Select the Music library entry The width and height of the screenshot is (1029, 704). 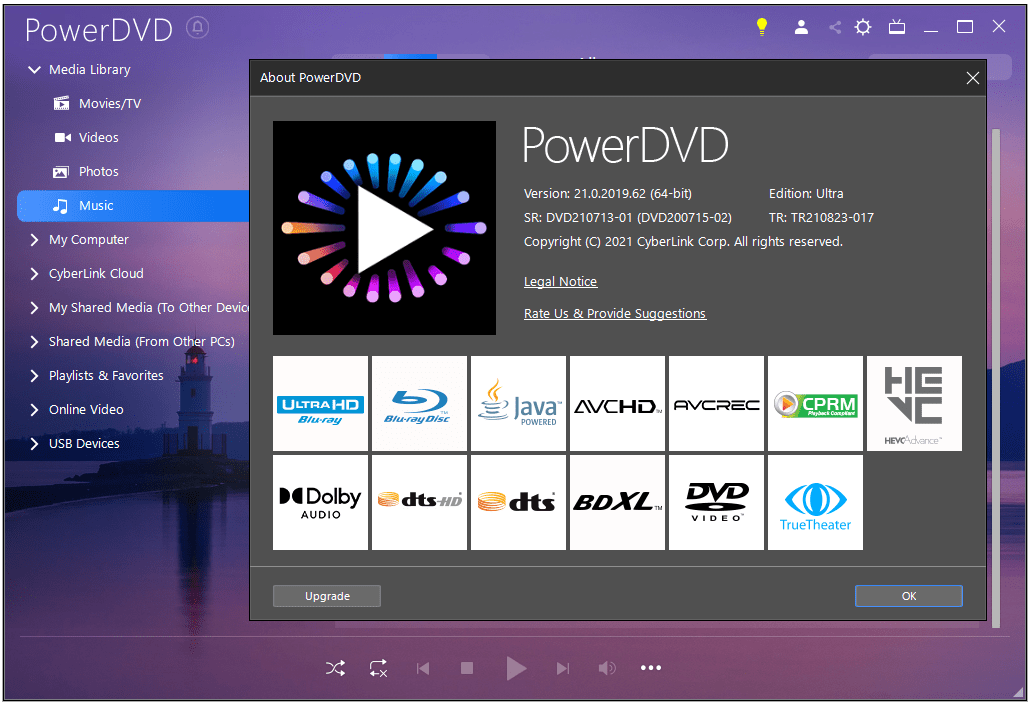[x=133, y=206]
